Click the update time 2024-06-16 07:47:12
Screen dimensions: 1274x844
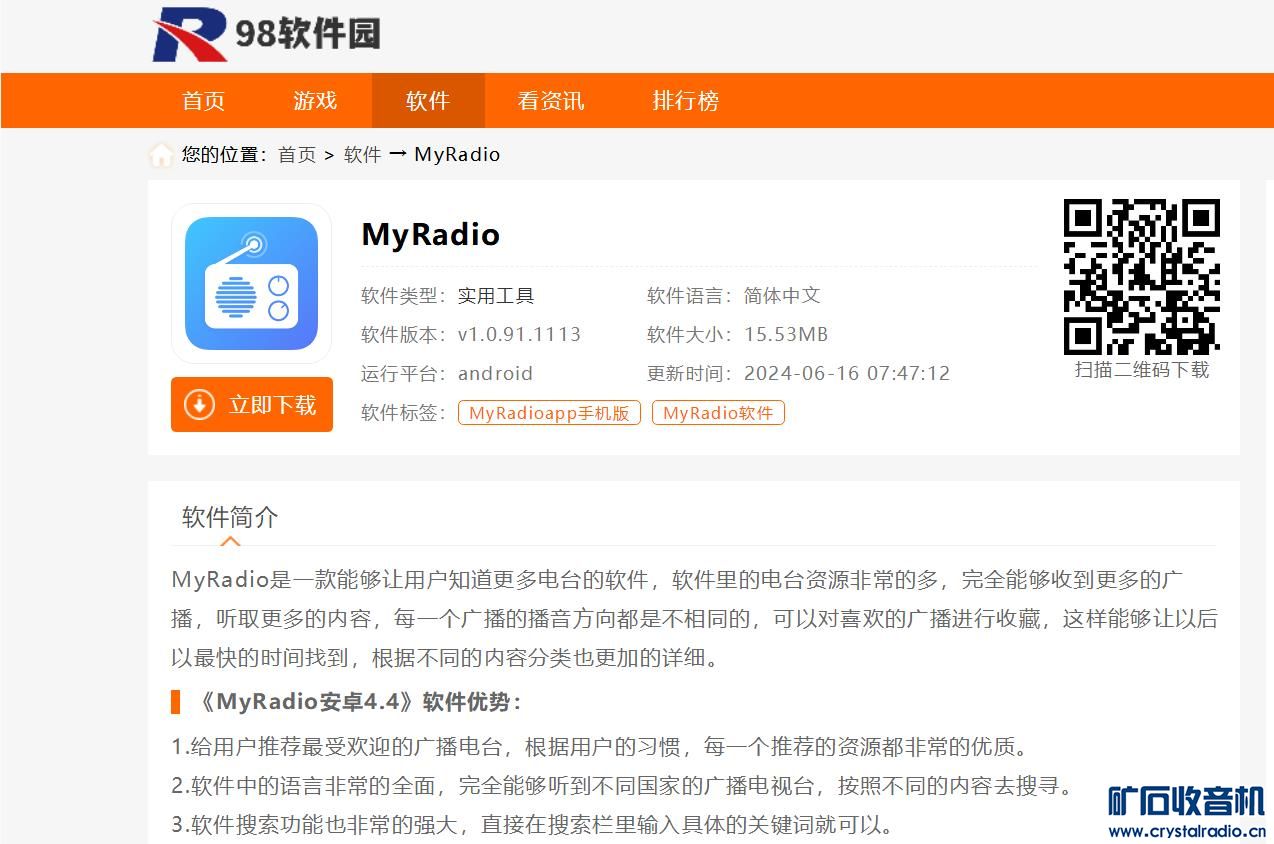[x=847, y=374]
